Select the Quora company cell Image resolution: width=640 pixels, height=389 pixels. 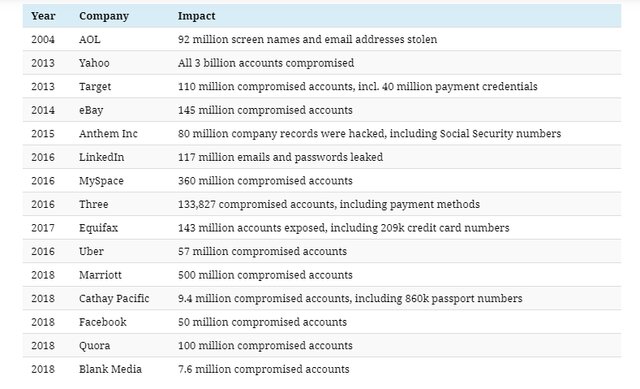(x=94, y=346)
